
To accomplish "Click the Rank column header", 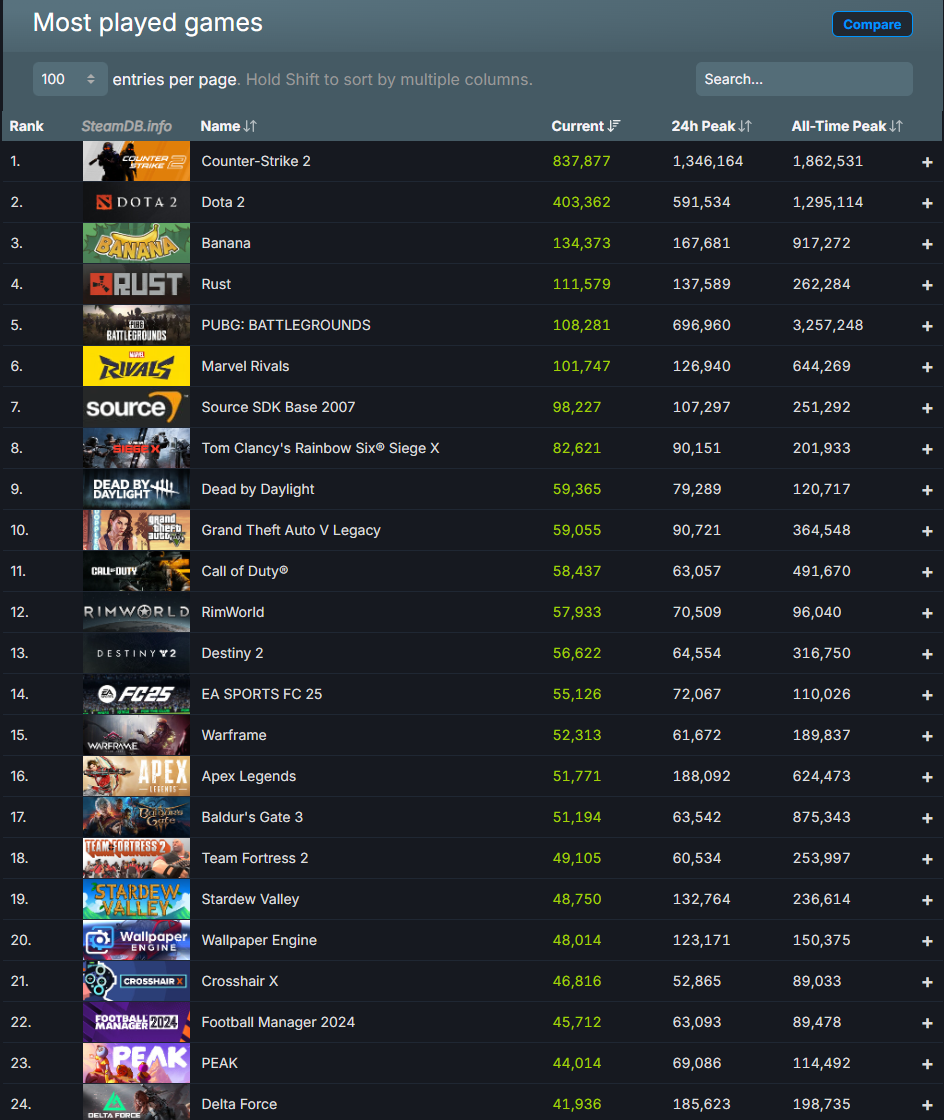I will pos(26,126).
